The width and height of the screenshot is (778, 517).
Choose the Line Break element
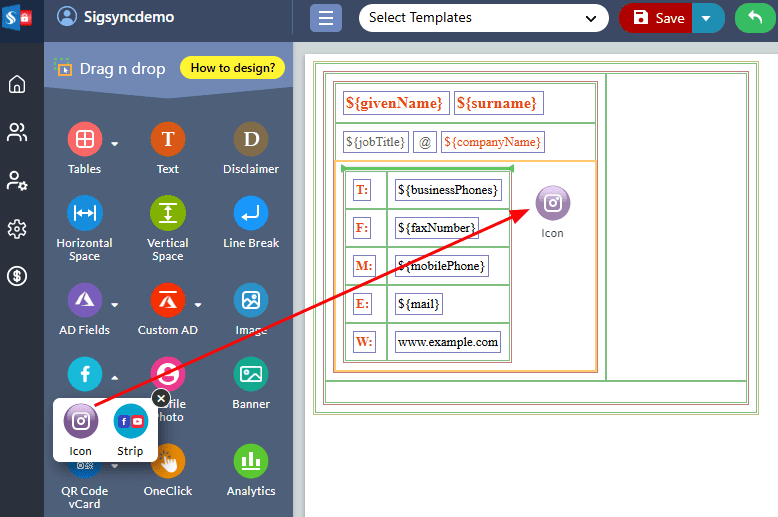pos(251,213)
